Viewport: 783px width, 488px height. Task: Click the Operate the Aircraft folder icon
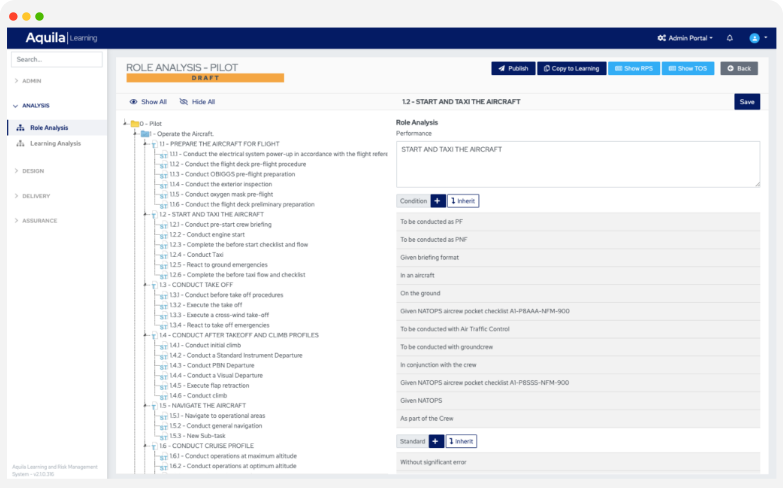click(x=146, y=133)
